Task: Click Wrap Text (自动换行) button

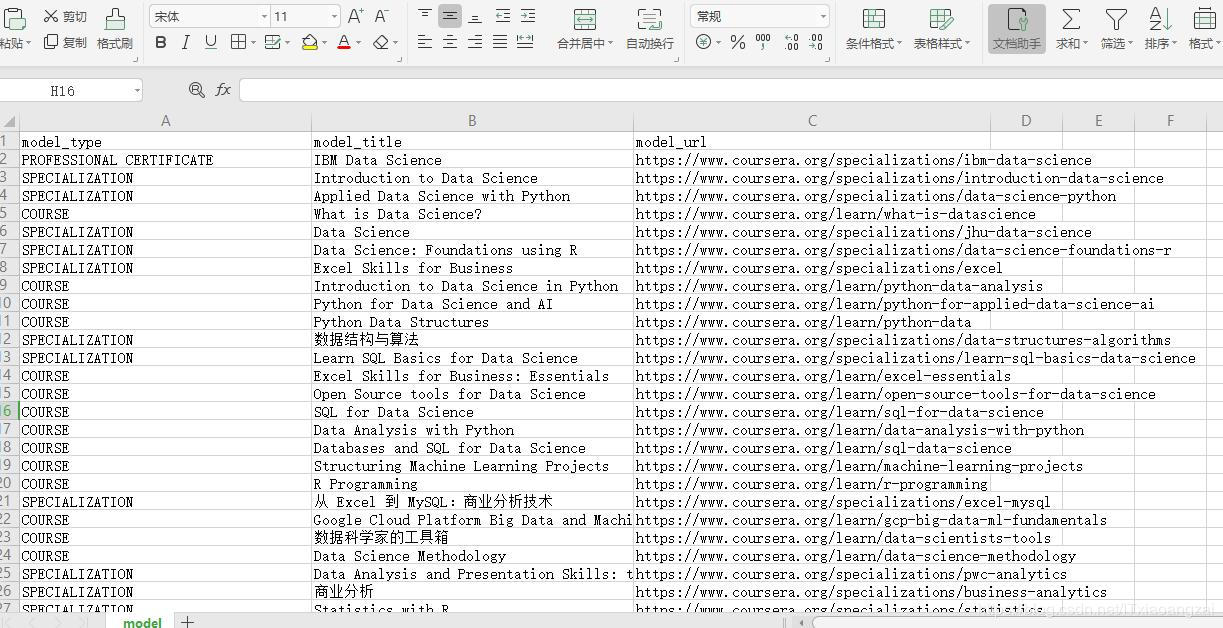Action: pyautogui.click(x=650, y=29)
